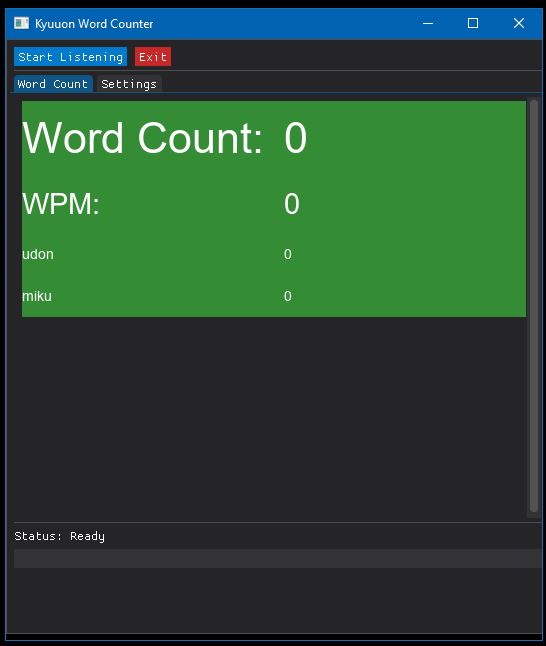The image size is (546, 646).
Task: Switch to the Word Count tab
Action: [x=53, y=84]
